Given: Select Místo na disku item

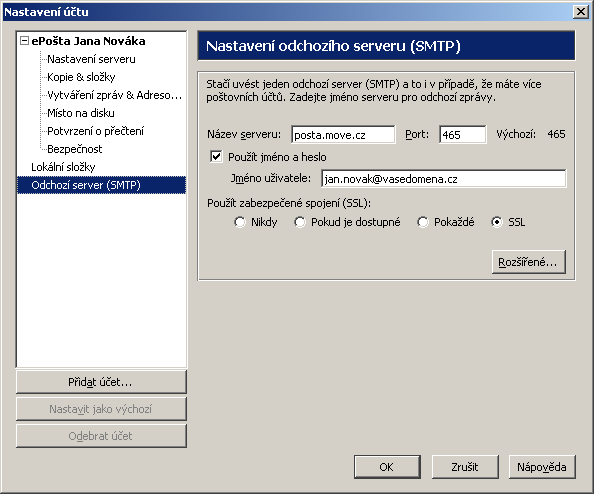Looking at the screenshot, I should pyautogui.click(x=81, y=113).
